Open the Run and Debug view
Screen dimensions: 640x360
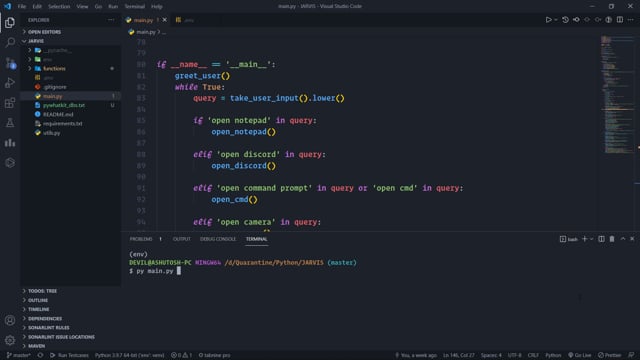(10, 82)
